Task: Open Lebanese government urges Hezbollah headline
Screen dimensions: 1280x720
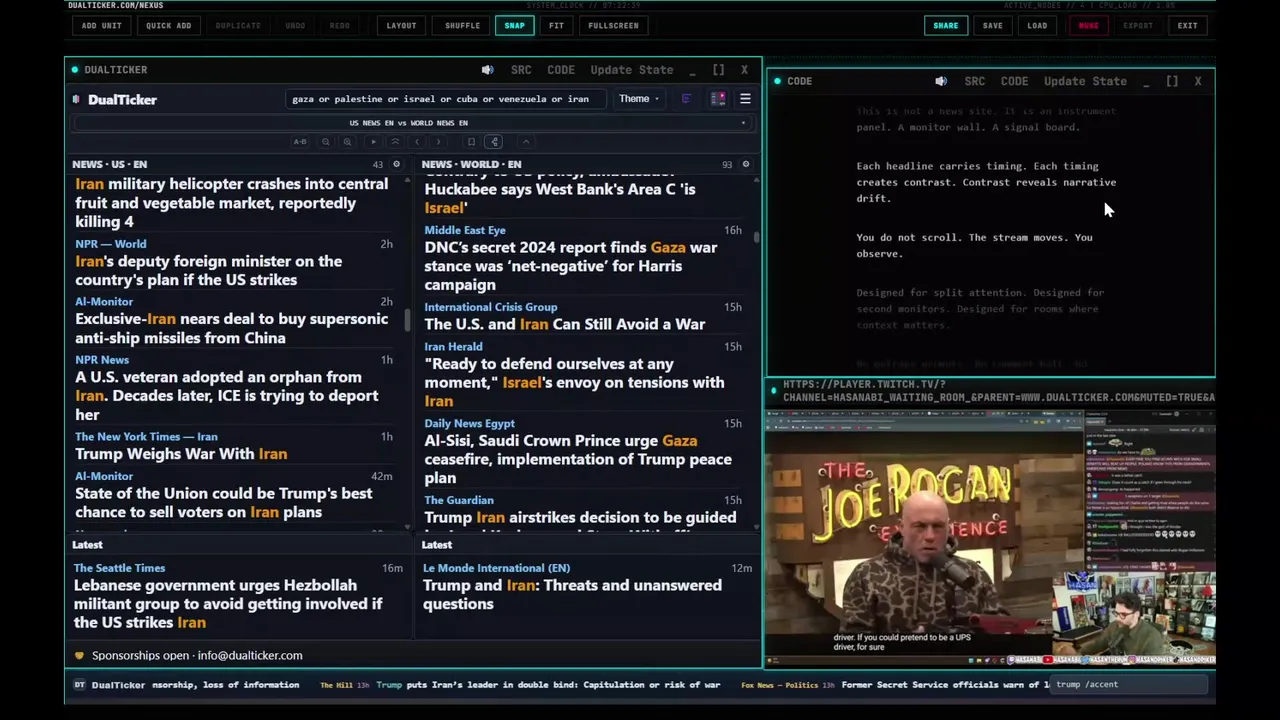Action: [228, 604]
